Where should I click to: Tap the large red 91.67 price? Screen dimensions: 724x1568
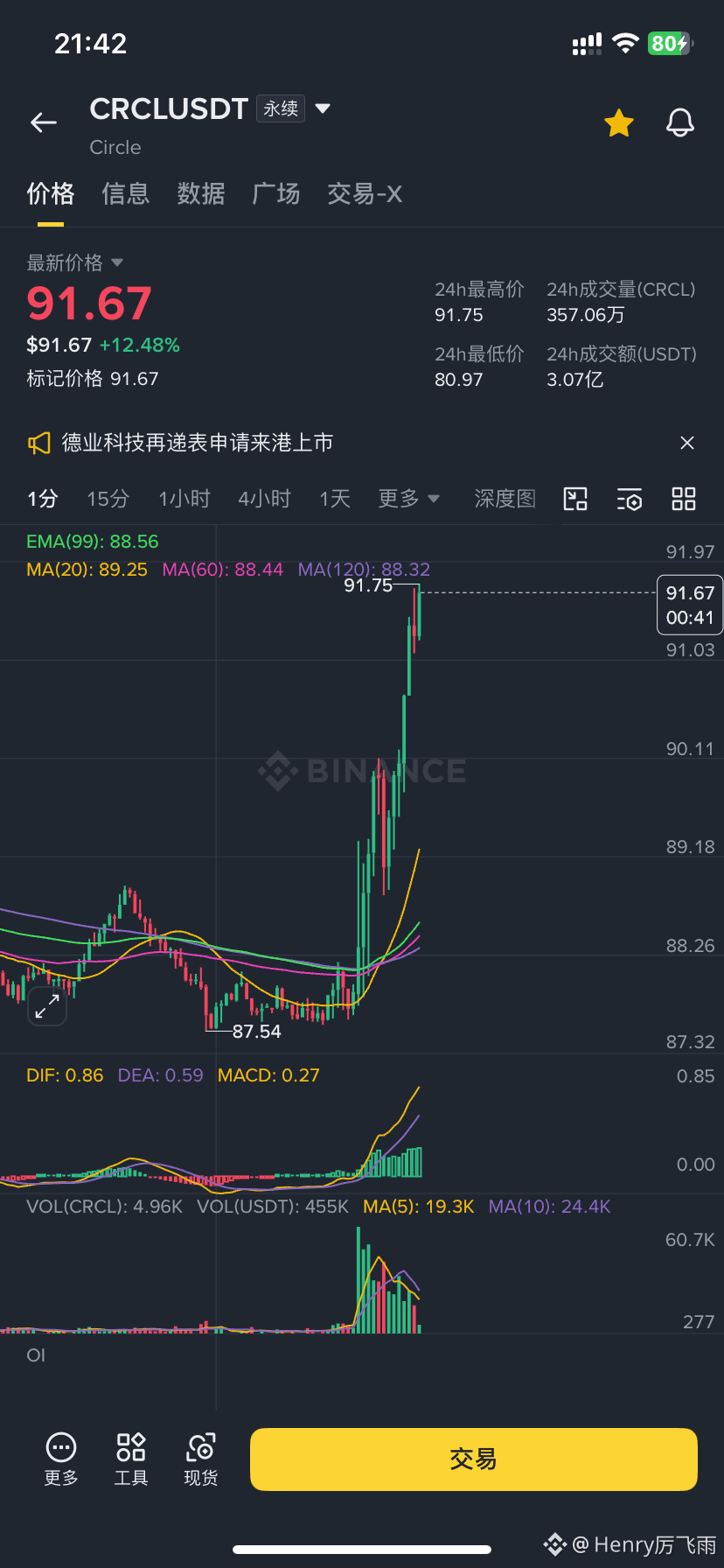[x=89, y=304]
